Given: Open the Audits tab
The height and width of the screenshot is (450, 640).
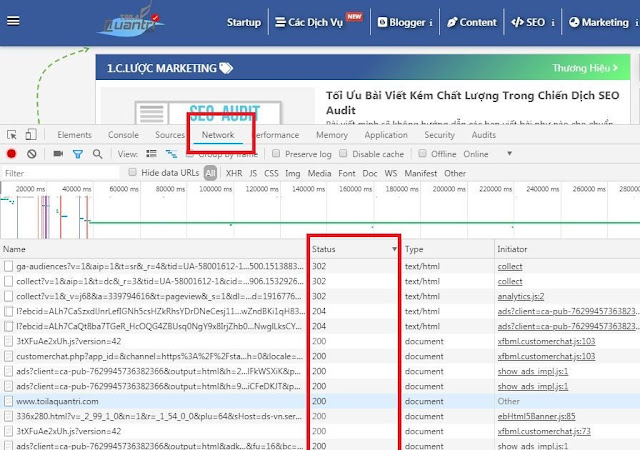Looking at the screenshot, I should pos(484,135).
